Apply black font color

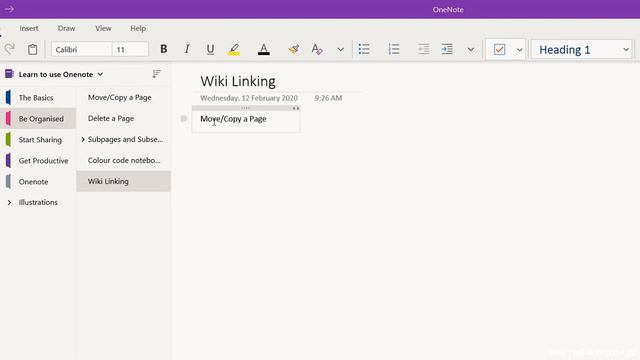click(x=264, y=49)
